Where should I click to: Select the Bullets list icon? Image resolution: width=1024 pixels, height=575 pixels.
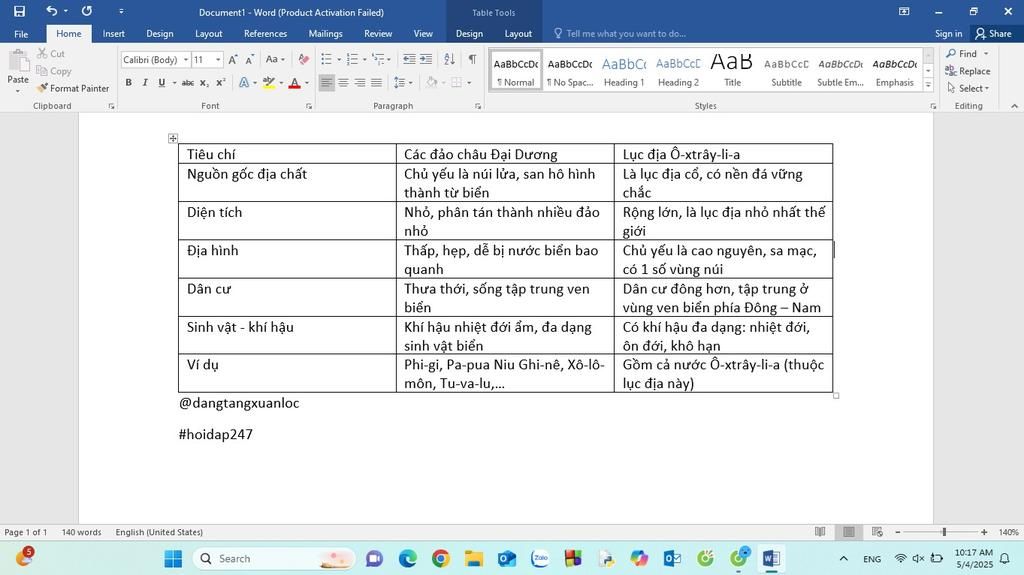coord(327,60)
